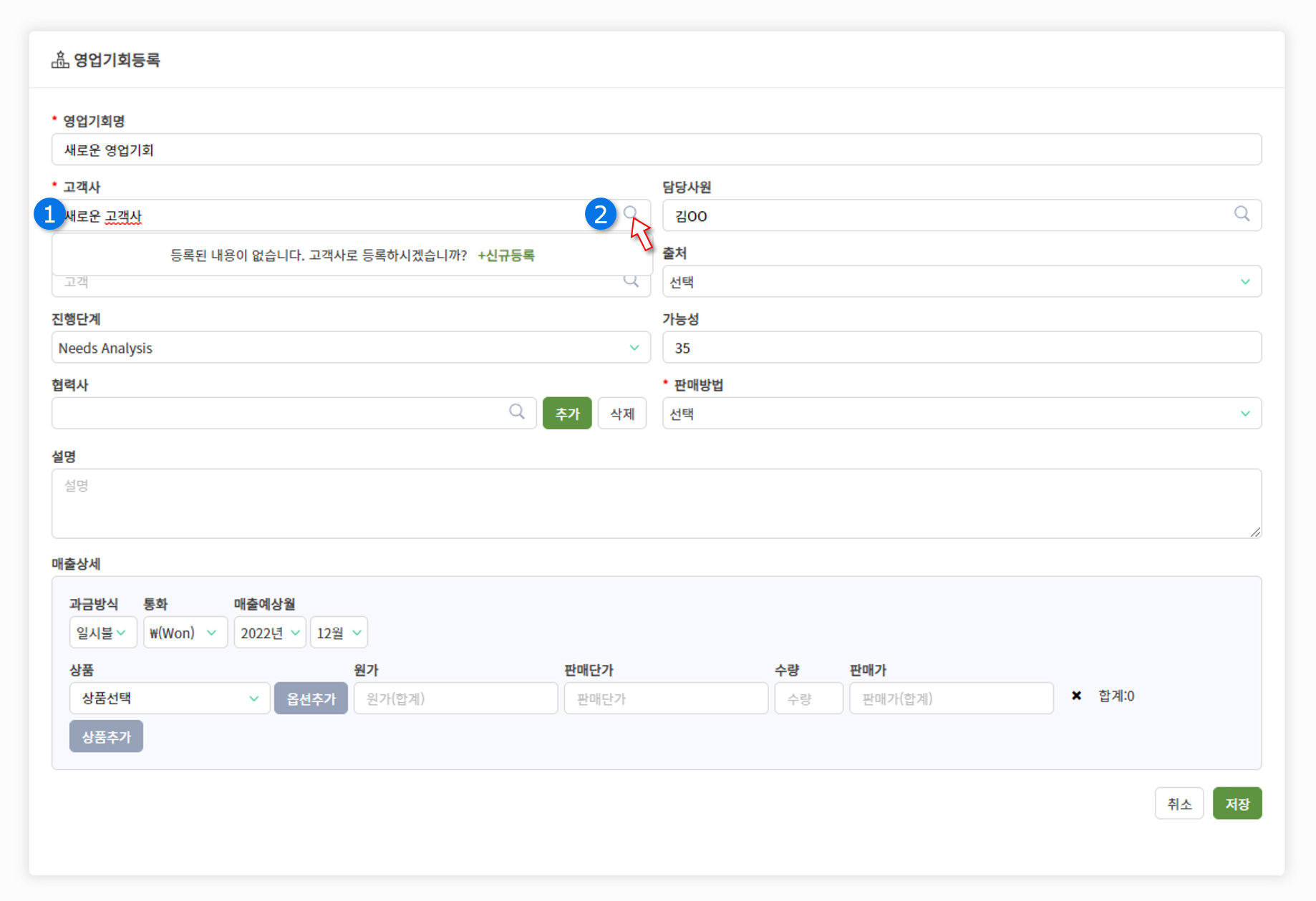This screenshot has height=901, width=1316.
Task: Remove product row with the X icon
Action: [1075, 696]
